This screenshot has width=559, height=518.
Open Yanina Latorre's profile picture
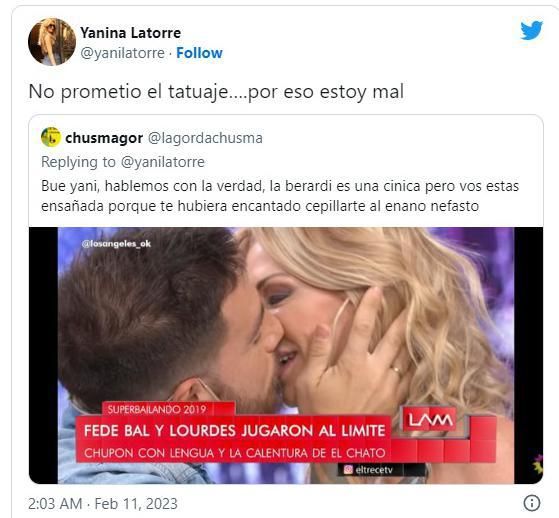point(52,42)
